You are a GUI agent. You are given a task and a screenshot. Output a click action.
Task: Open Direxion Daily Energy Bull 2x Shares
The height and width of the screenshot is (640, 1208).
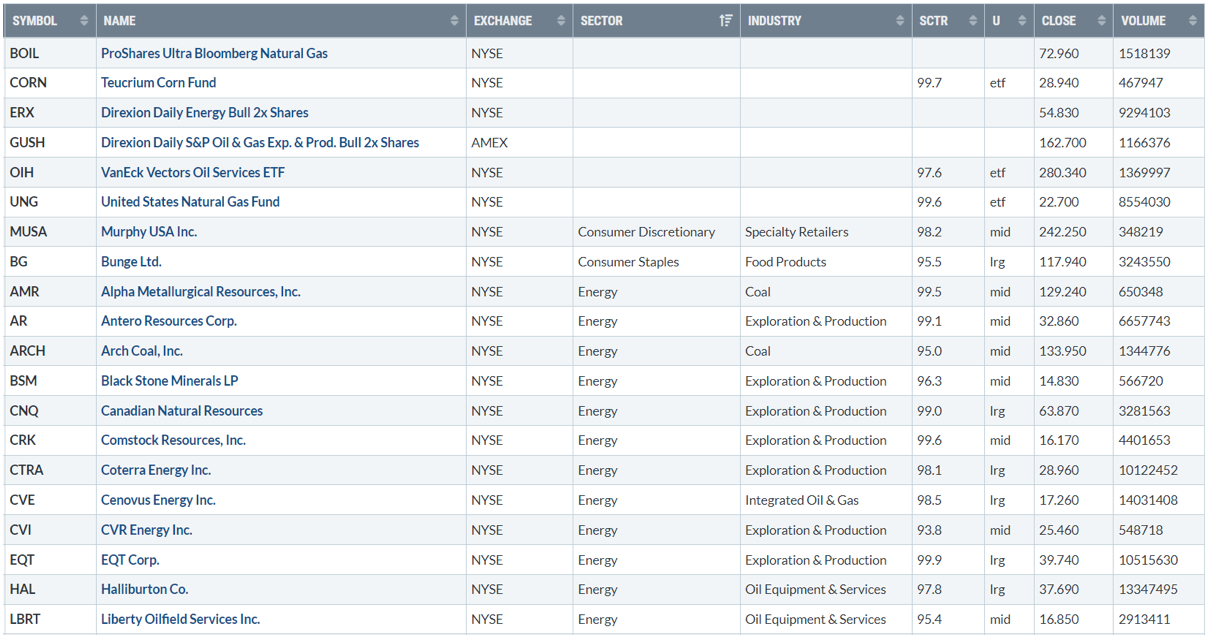(204, 113)
